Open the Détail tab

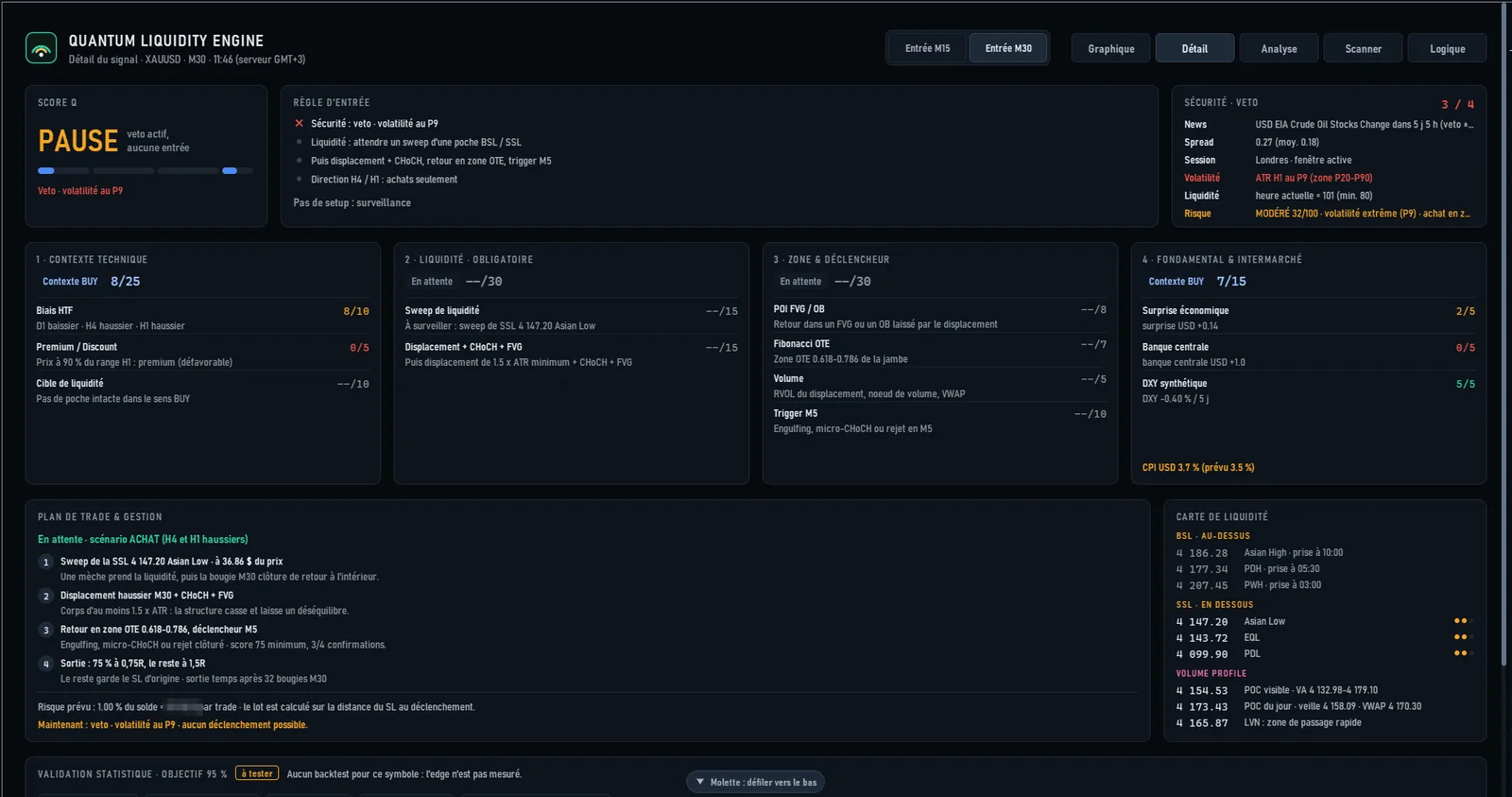pos(1194,49)
